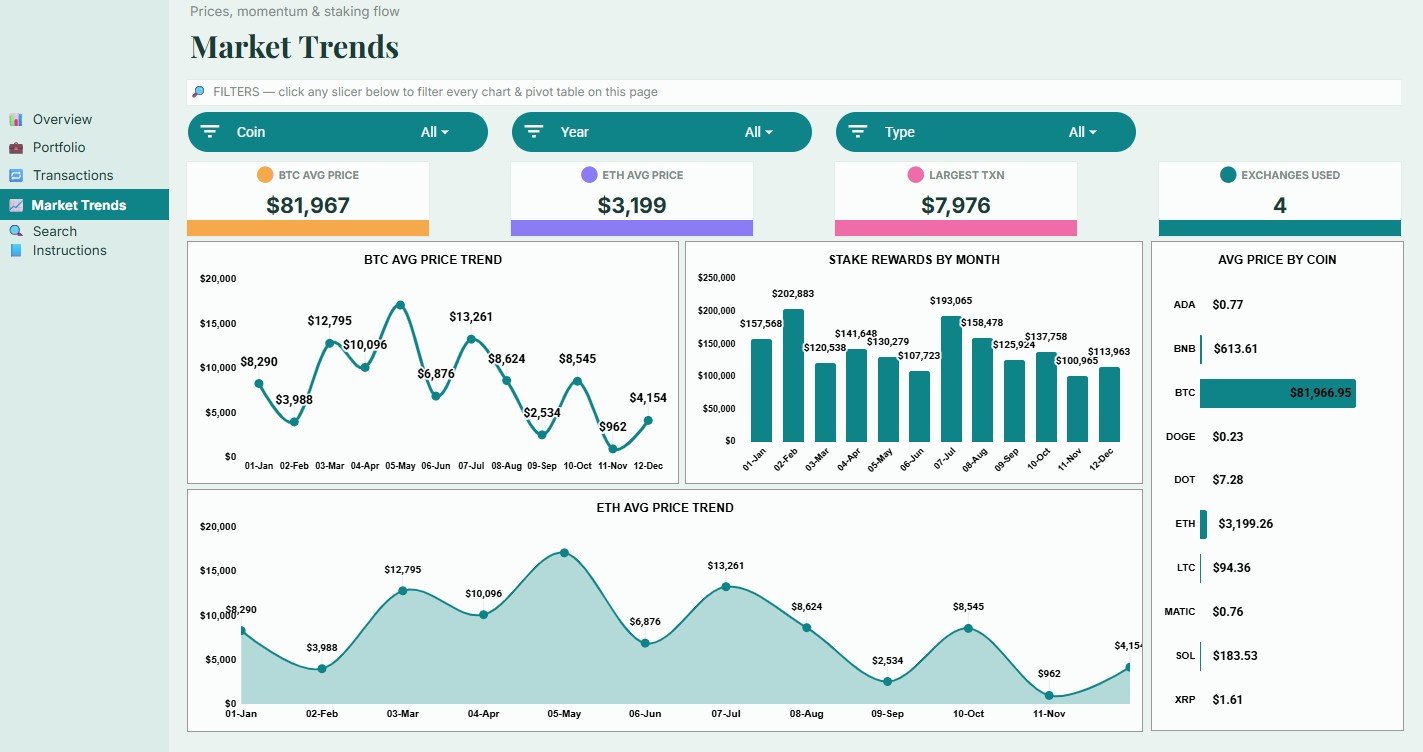Click the Search magnifier icon in sidebar
The height and width of the screenshot is (752, 1423).
coord(16,231)
